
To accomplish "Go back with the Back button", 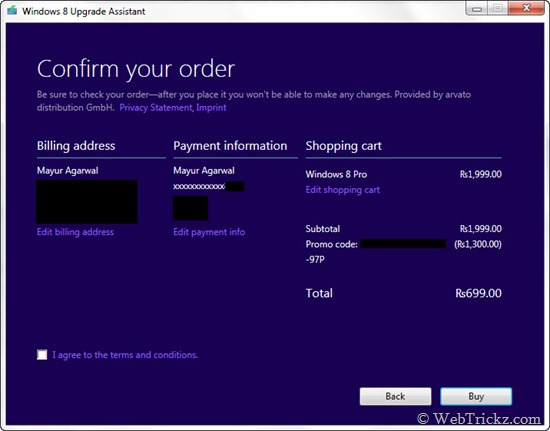I will 395,396.
